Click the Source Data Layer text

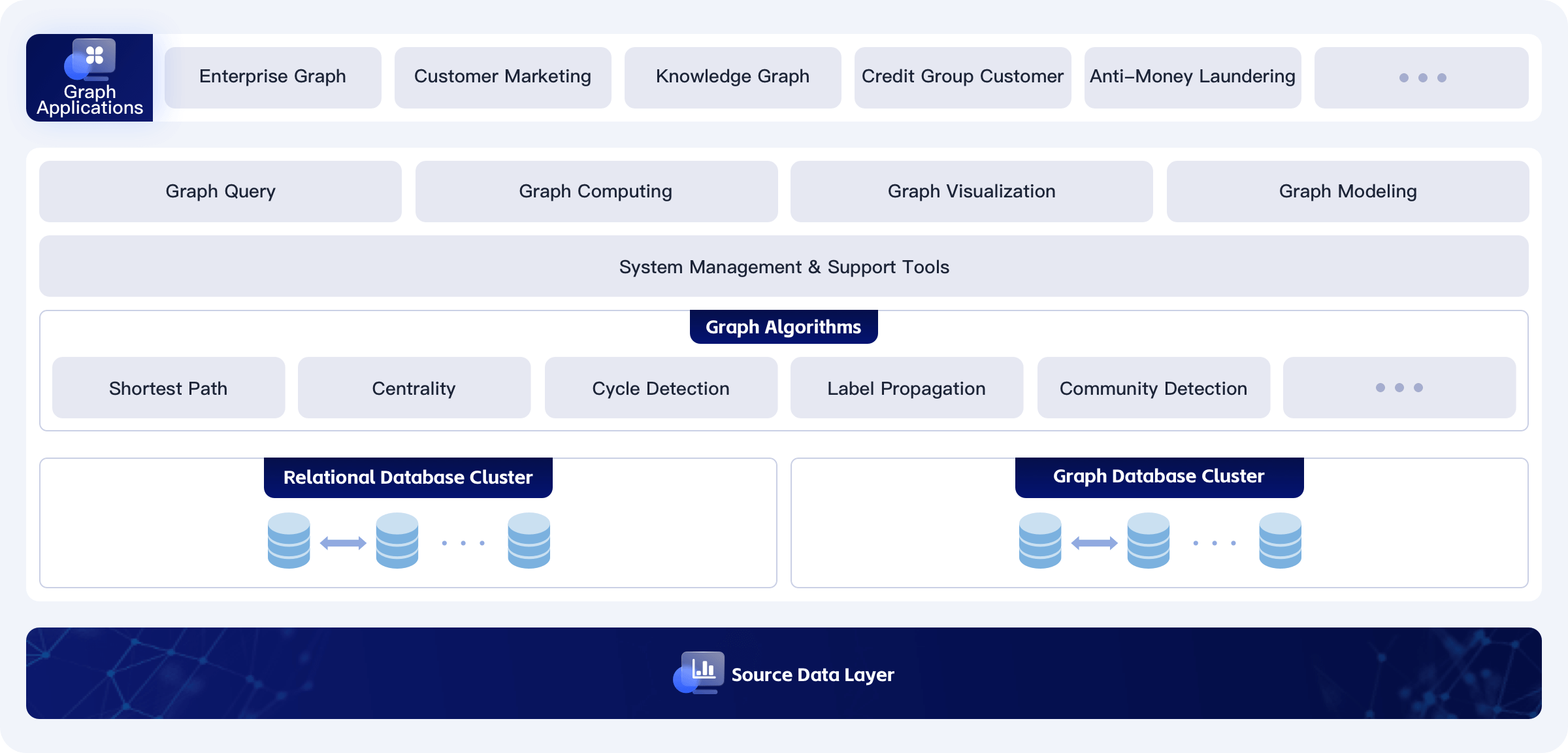coord(813,675)
